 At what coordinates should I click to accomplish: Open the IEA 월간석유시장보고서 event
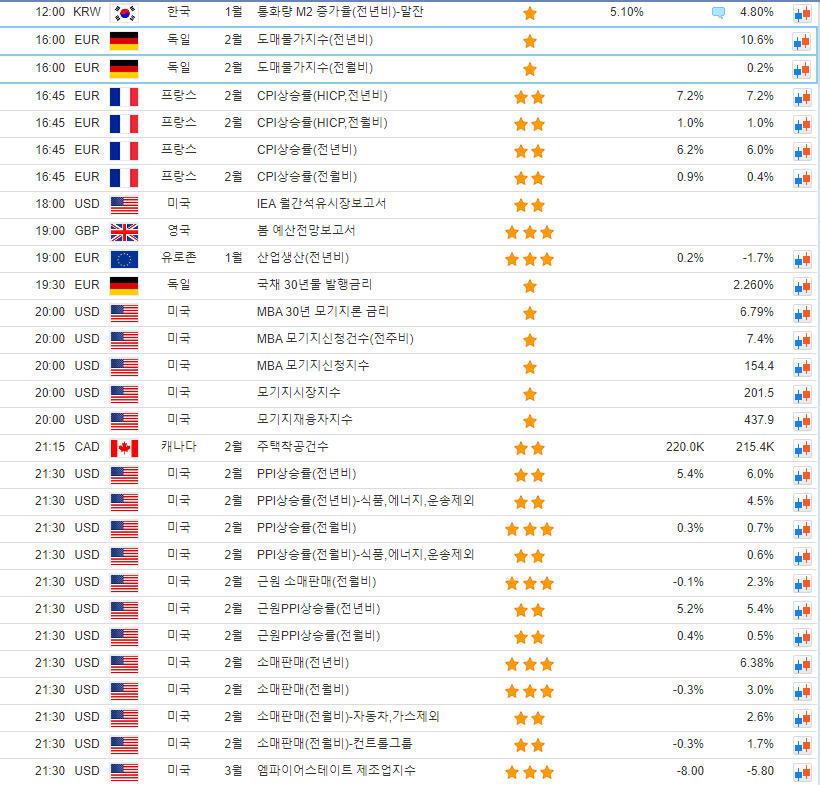click(321, 204)
